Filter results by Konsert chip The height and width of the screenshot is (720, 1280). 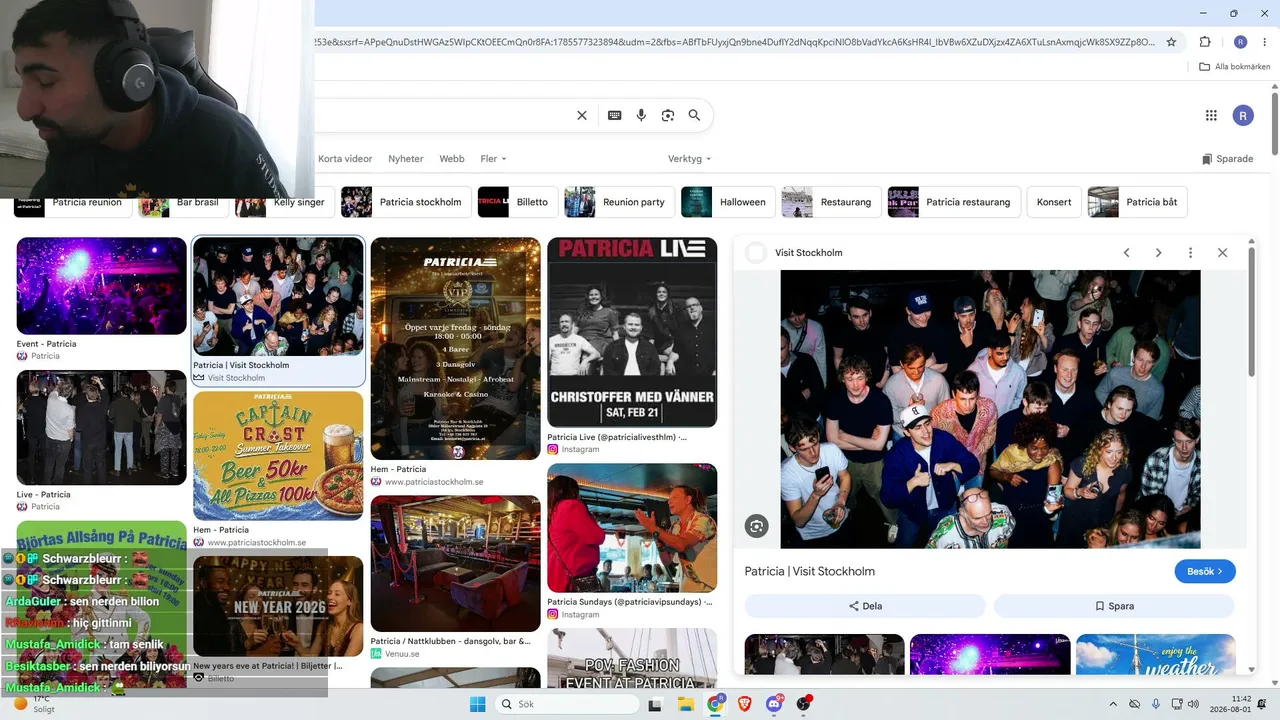[1054, 202]
